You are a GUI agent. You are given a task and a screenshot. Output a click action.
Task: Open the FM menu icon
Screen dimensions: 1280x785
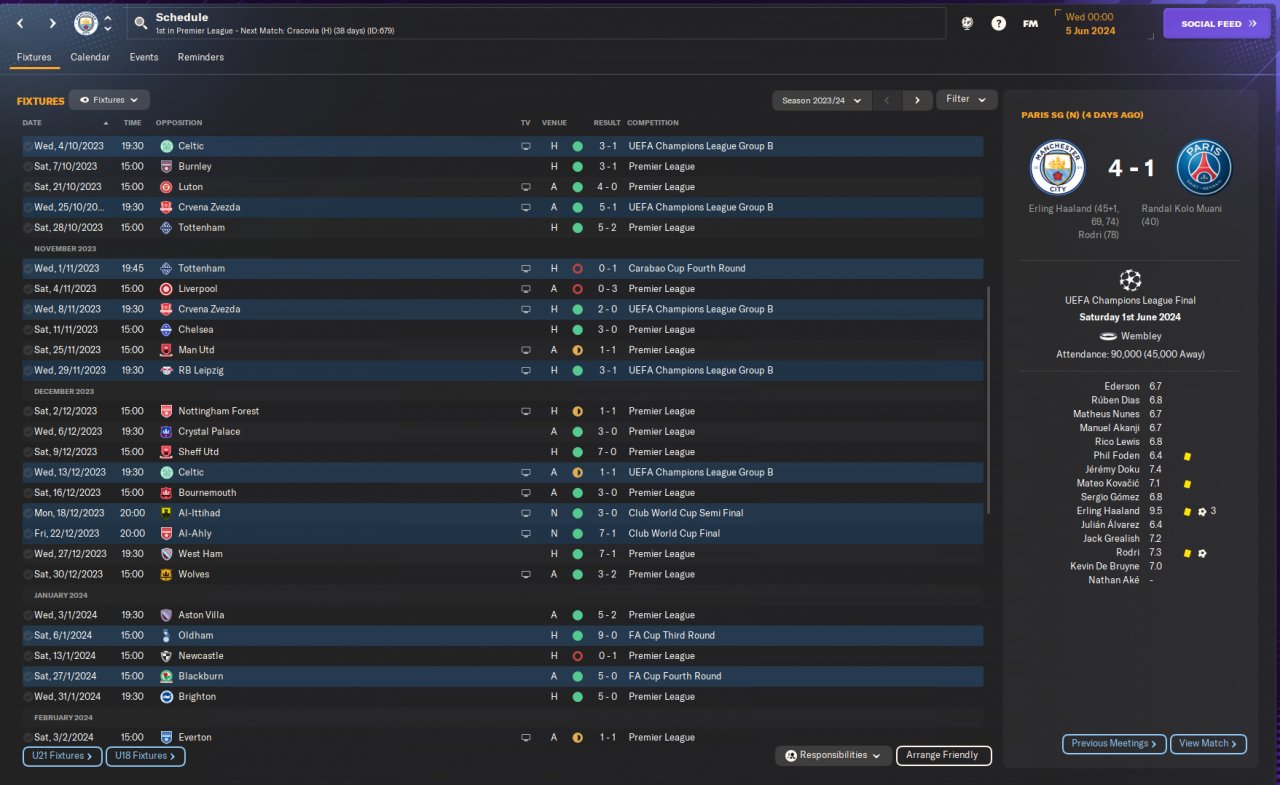click(1030, 23)
